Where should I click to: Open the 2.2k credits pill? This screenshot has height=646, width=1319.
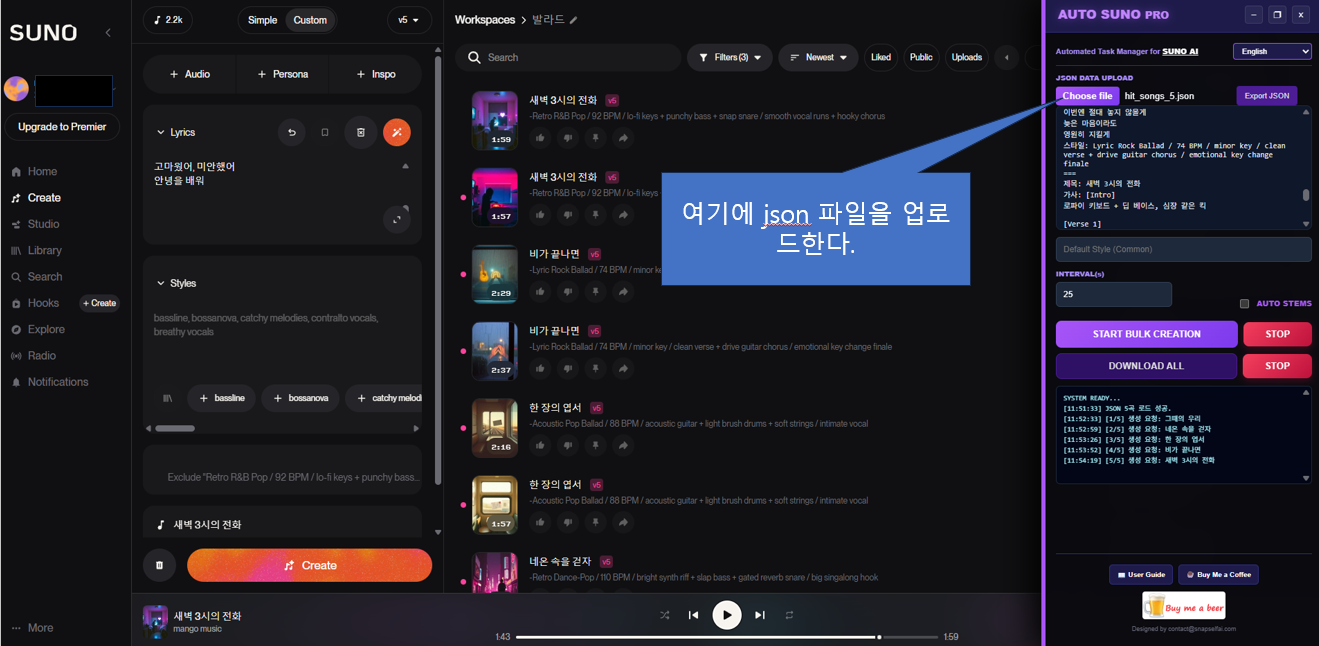pyautogui.click(x=168, y=20)
